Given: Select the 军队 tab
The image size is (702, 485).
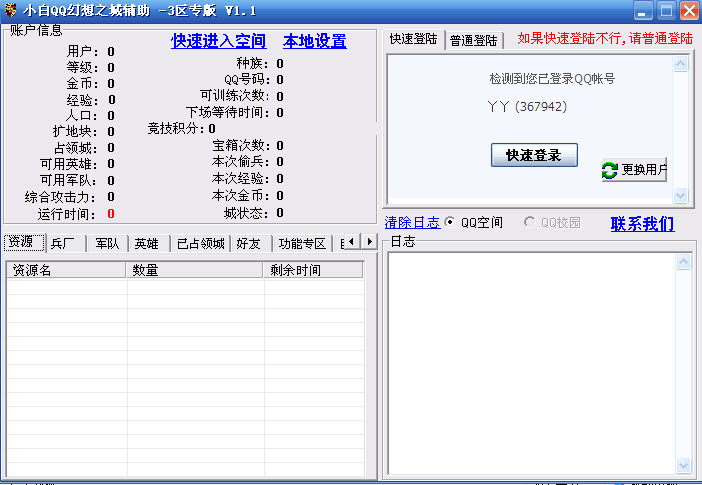Looking at the screenshot, I should coord(107,244).
